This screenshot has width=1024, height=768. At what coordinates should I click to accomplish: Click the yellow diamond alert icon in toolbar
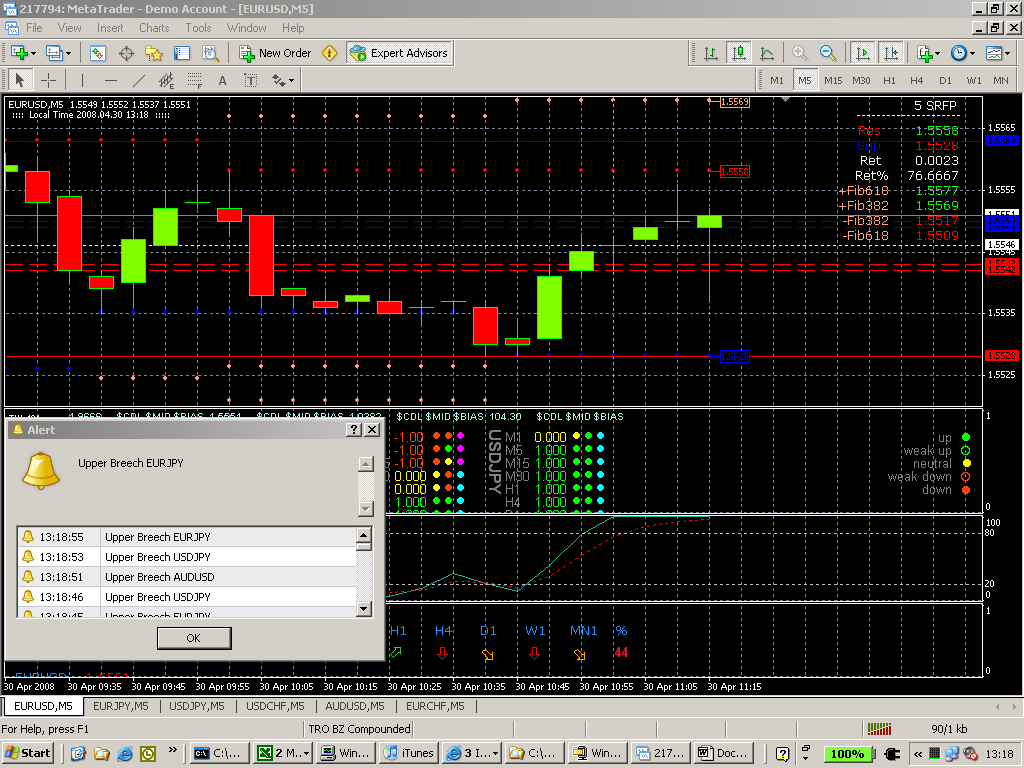pos(330,54)
